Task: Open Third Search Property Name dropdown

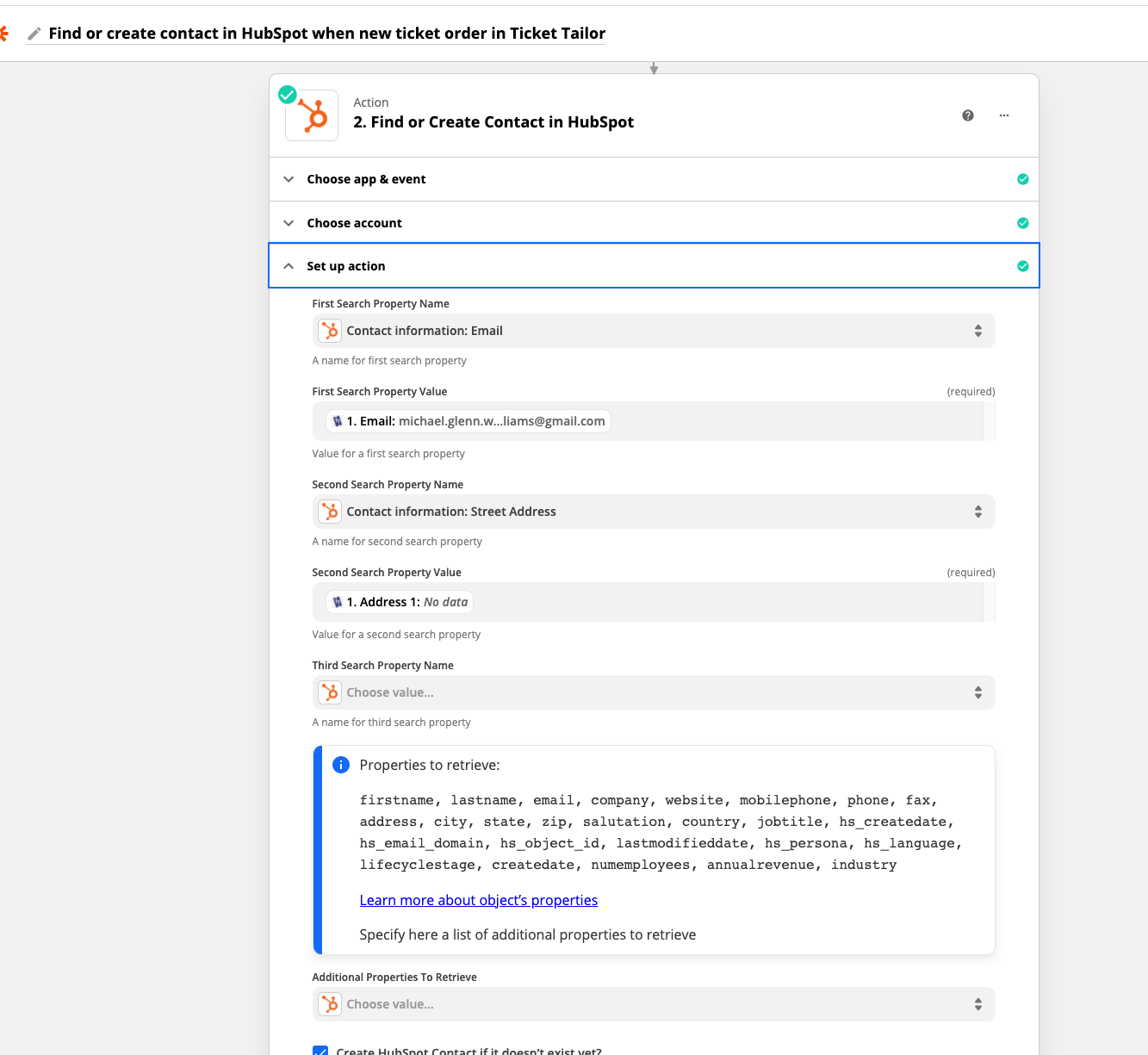Action: (x=654, y=692)
